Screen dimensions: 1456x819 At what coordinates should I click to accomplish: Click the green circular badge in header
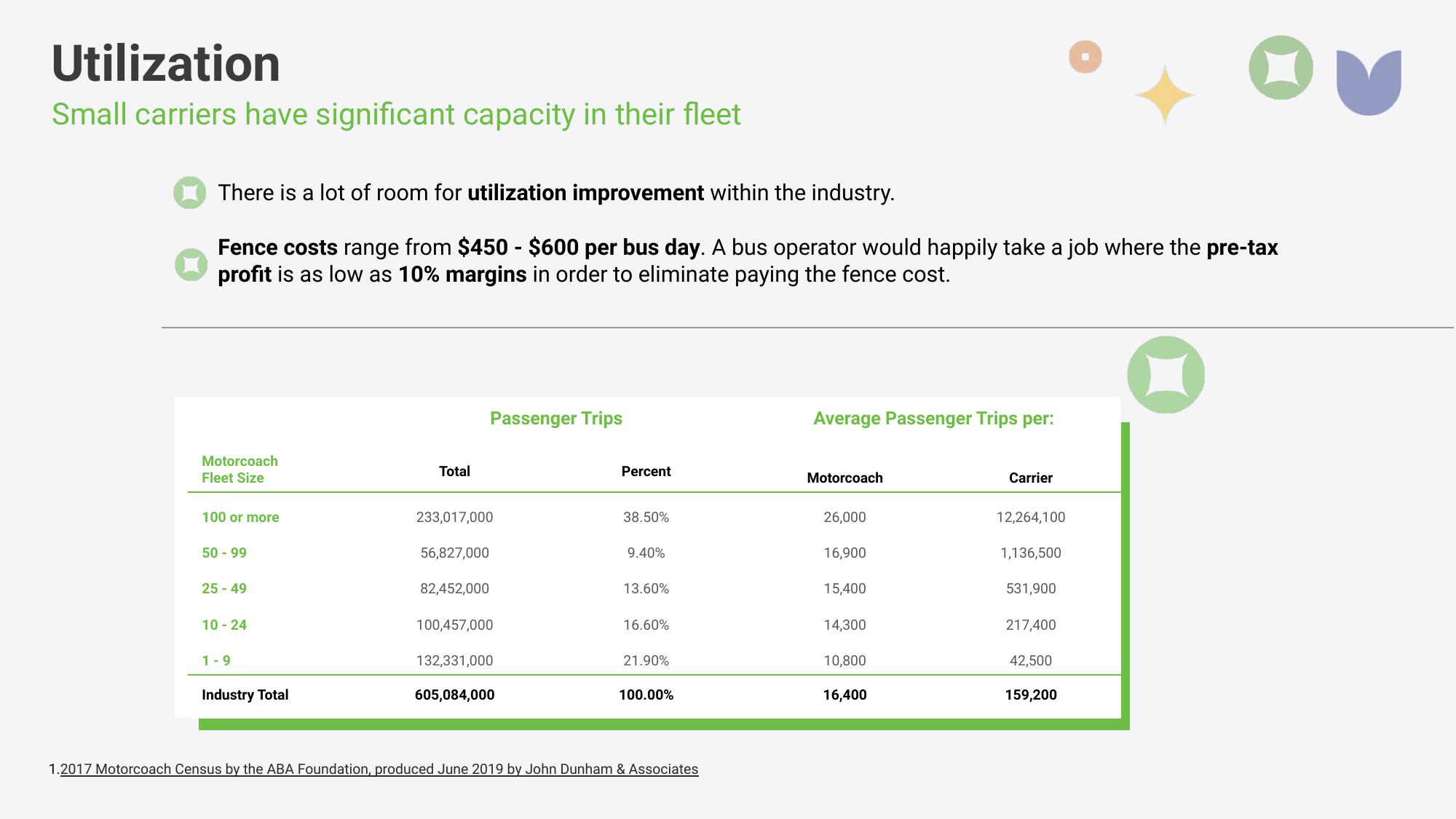pos(1281,68)
